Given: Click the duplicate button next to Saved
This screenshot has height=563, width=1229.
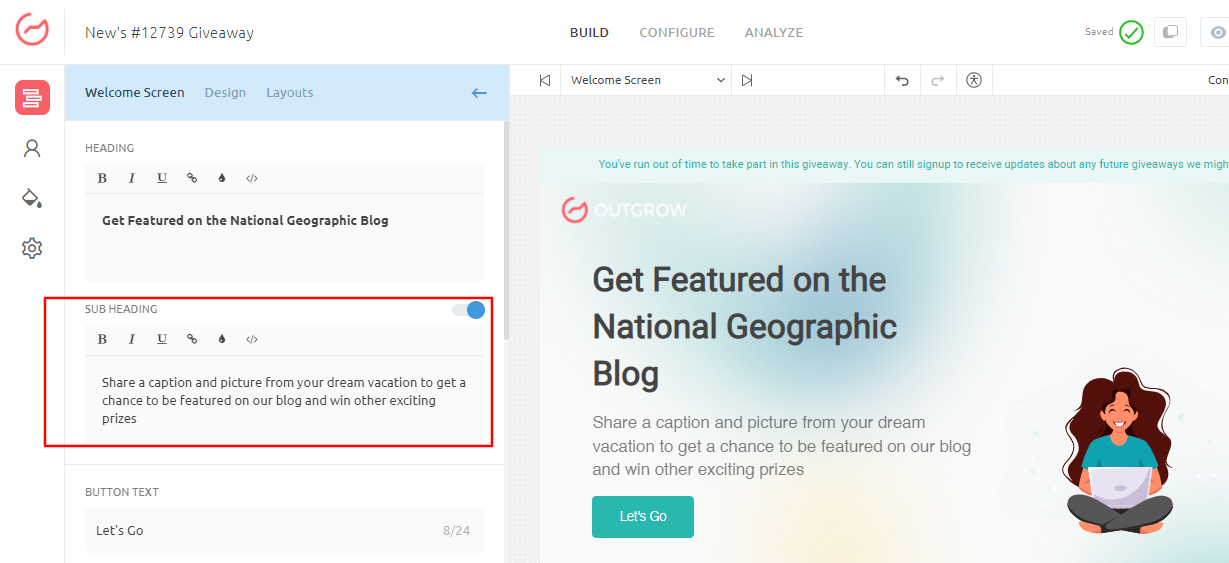Looking at the screenshot, I should pos(1170,32).
